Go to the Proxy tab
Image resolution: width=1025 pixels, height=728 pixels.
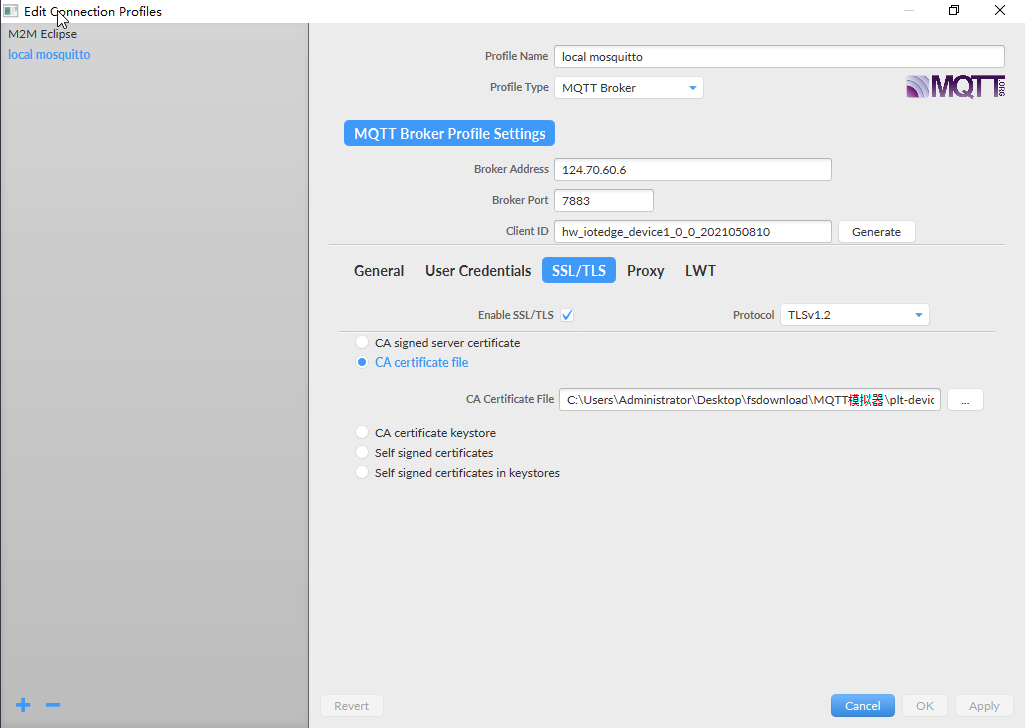[x=645, y=271]
